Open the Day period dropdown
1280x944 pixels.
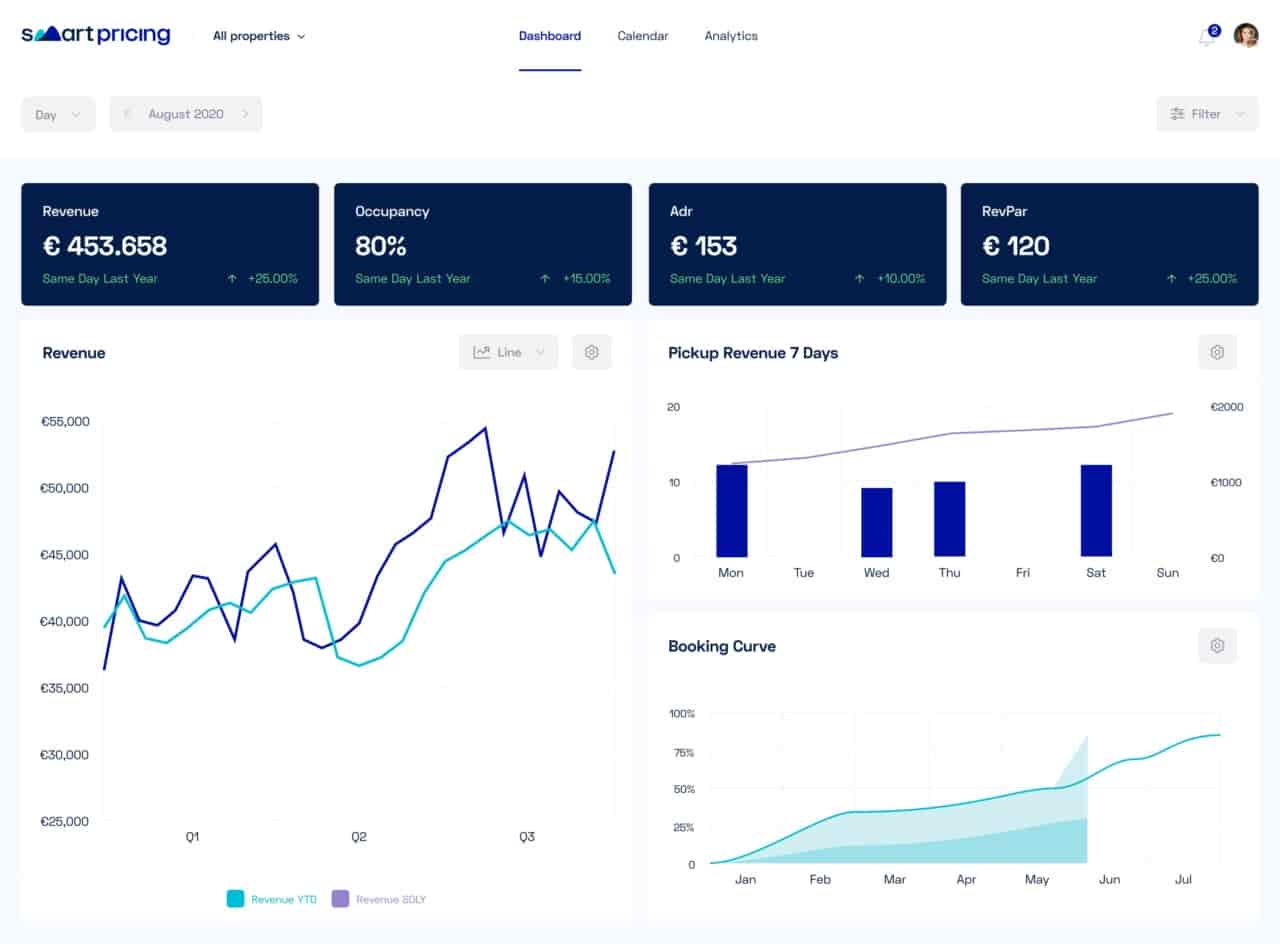point(58,114)
